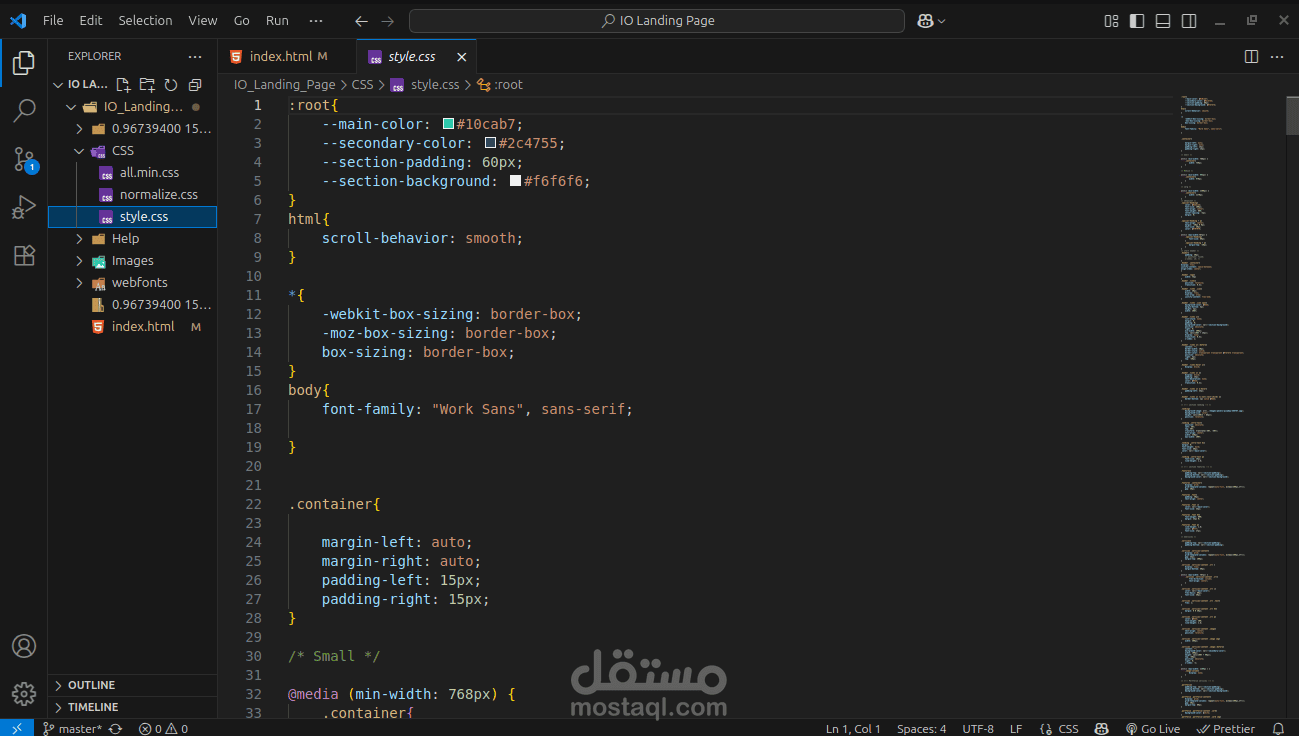
Task: Switch to the index.html tab
Action: pyautogui.click(x=280, y=57)
